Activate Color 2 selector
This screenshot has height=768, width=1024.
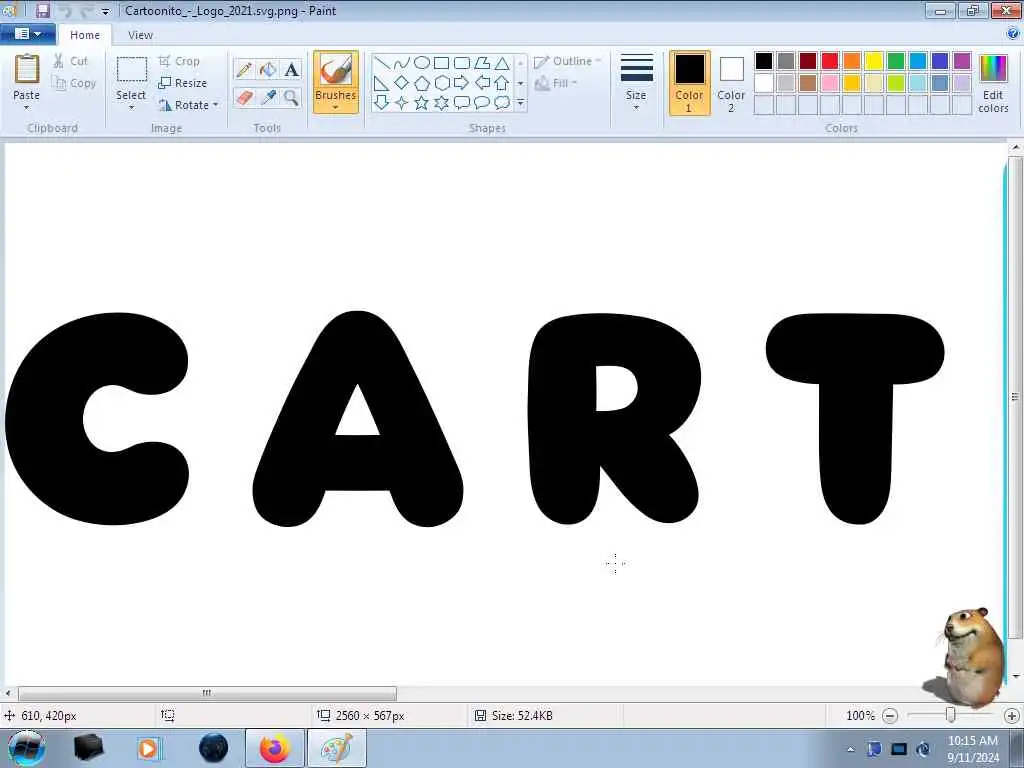coord(731,82)
